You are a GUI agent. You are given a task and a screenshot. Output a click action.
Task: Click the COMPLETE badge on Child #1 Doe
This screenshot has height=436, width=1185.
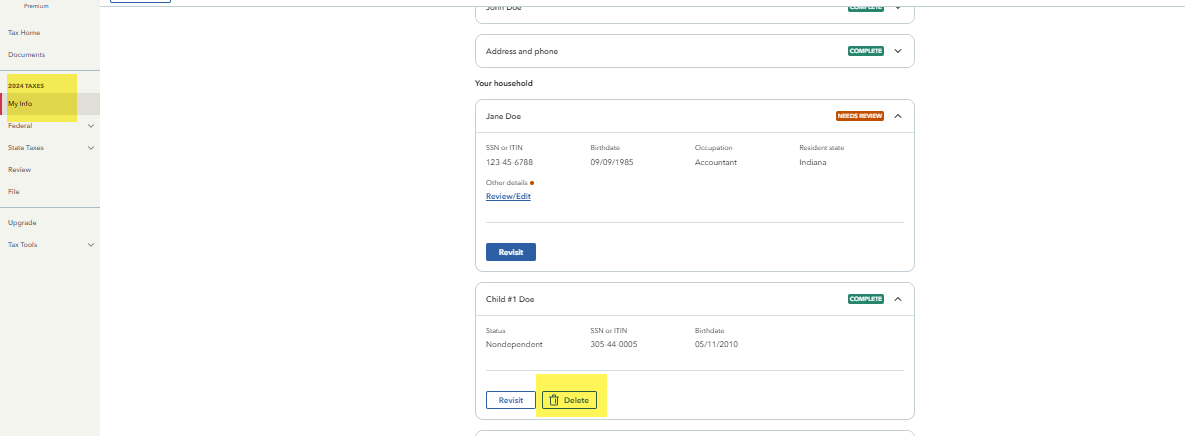click(866, 299)
